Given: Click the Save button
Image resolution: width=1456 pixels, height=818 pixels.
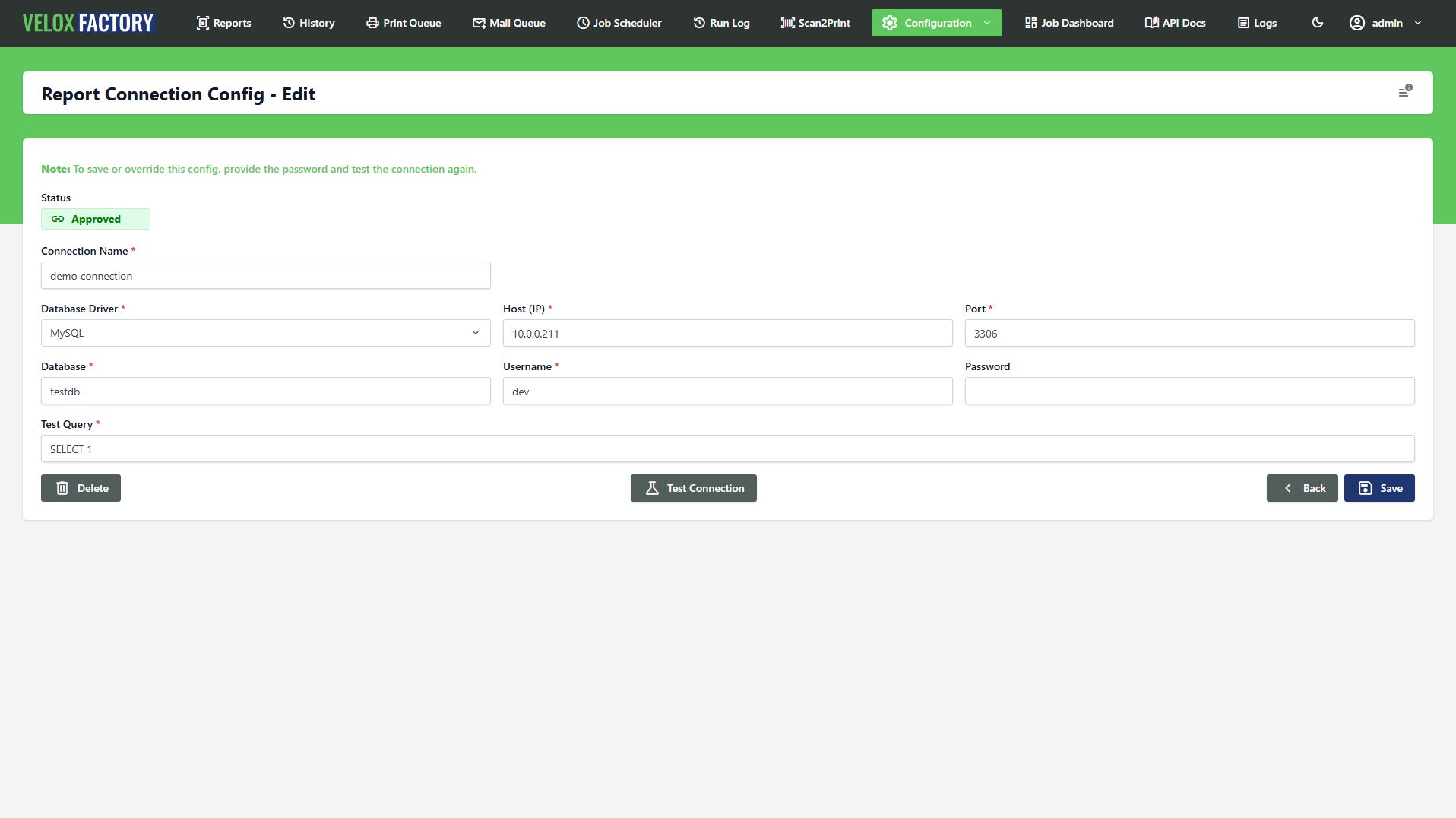Looking at the screenshot, I should coord(1379,488).
